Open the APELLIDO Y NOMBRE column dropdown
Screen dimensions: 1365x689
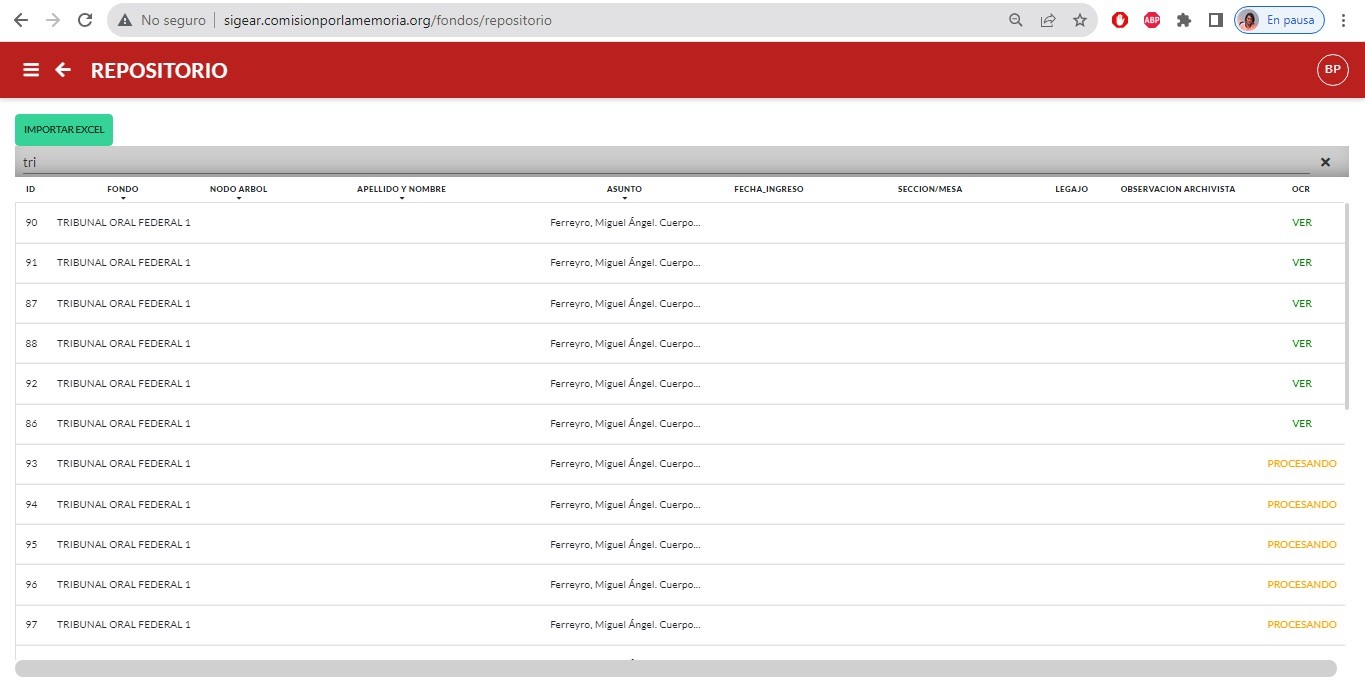click(401, 198)
